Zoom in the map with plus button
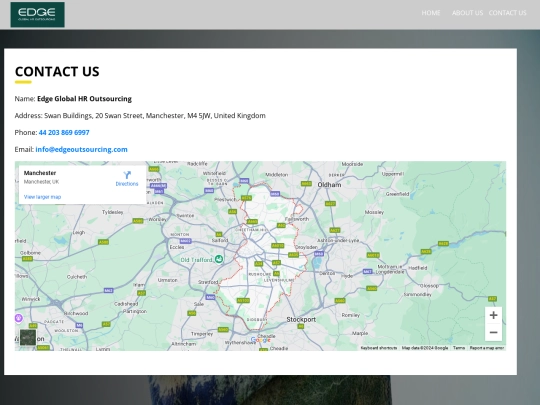 click(x=493, y=315)
